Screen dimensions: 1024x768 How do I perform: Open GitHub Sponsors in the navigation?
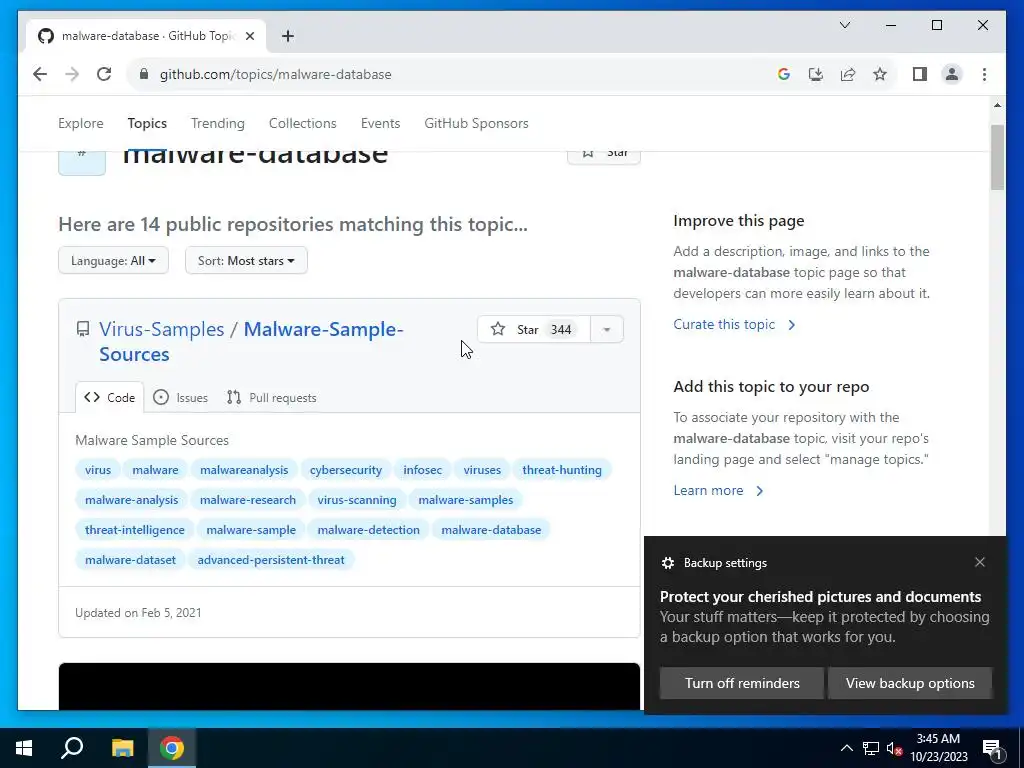[476, 123]
